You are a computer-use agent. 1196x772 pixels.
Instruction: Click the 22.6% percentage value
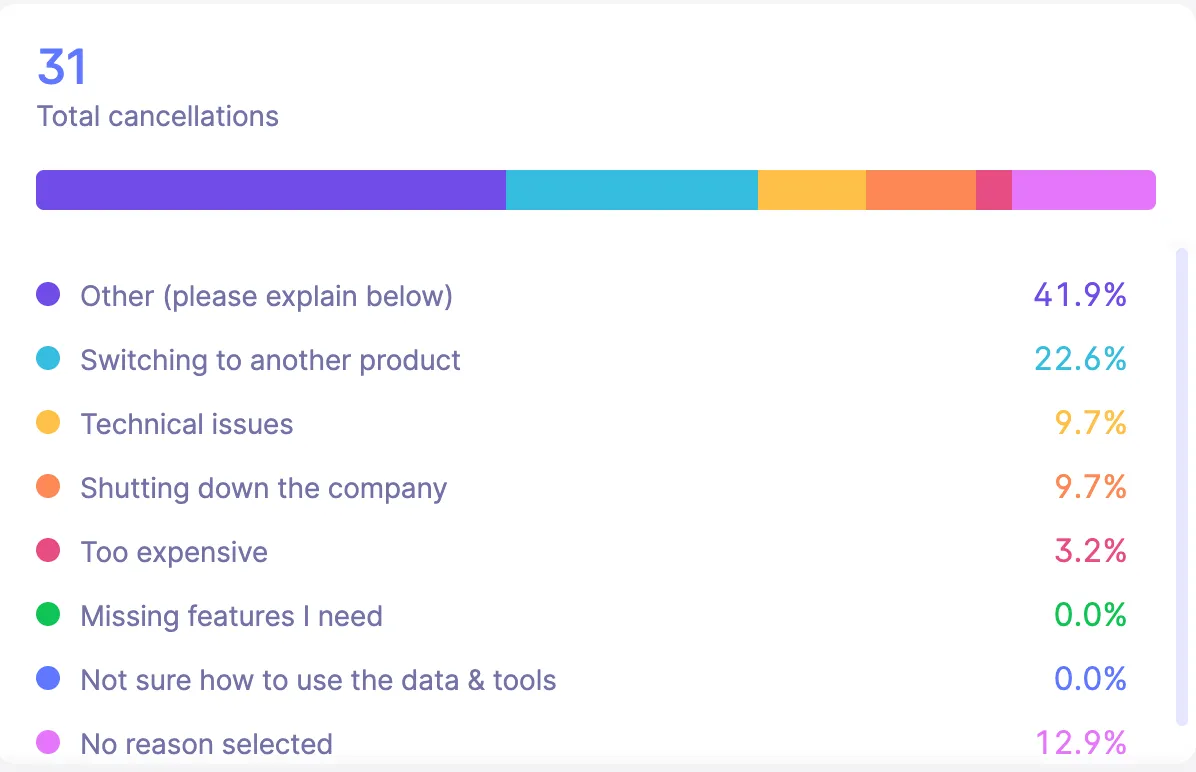tap(1080, 359)
